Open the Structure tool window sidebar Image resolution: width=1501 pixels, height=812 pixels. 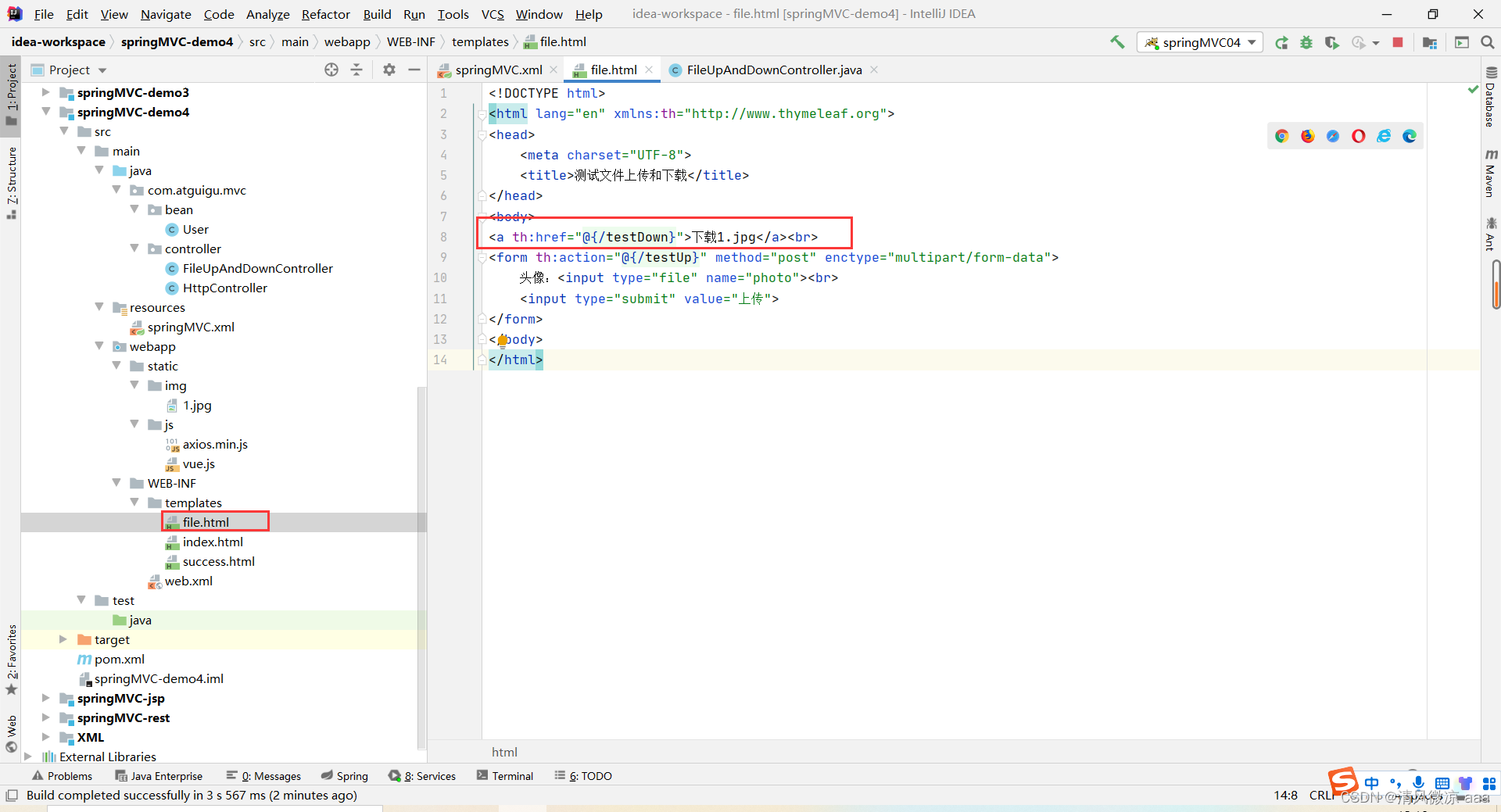point(12,183)
